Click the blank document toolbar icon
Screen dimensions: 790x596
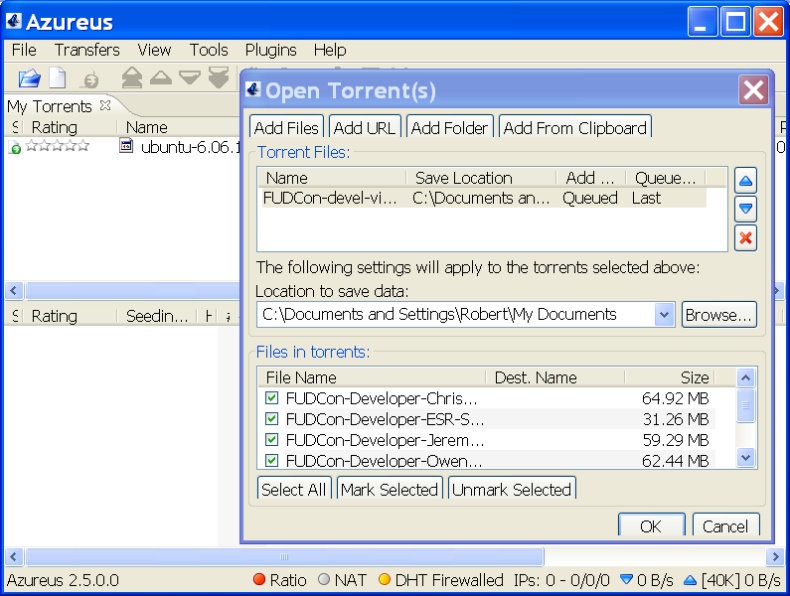coord(59,77)
